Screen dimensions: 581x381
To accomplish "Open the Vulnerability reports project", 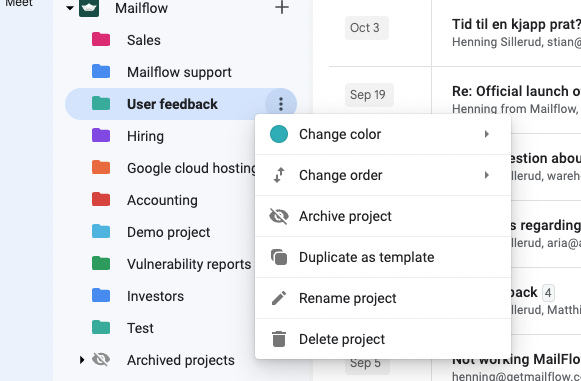I will [189, 264].
